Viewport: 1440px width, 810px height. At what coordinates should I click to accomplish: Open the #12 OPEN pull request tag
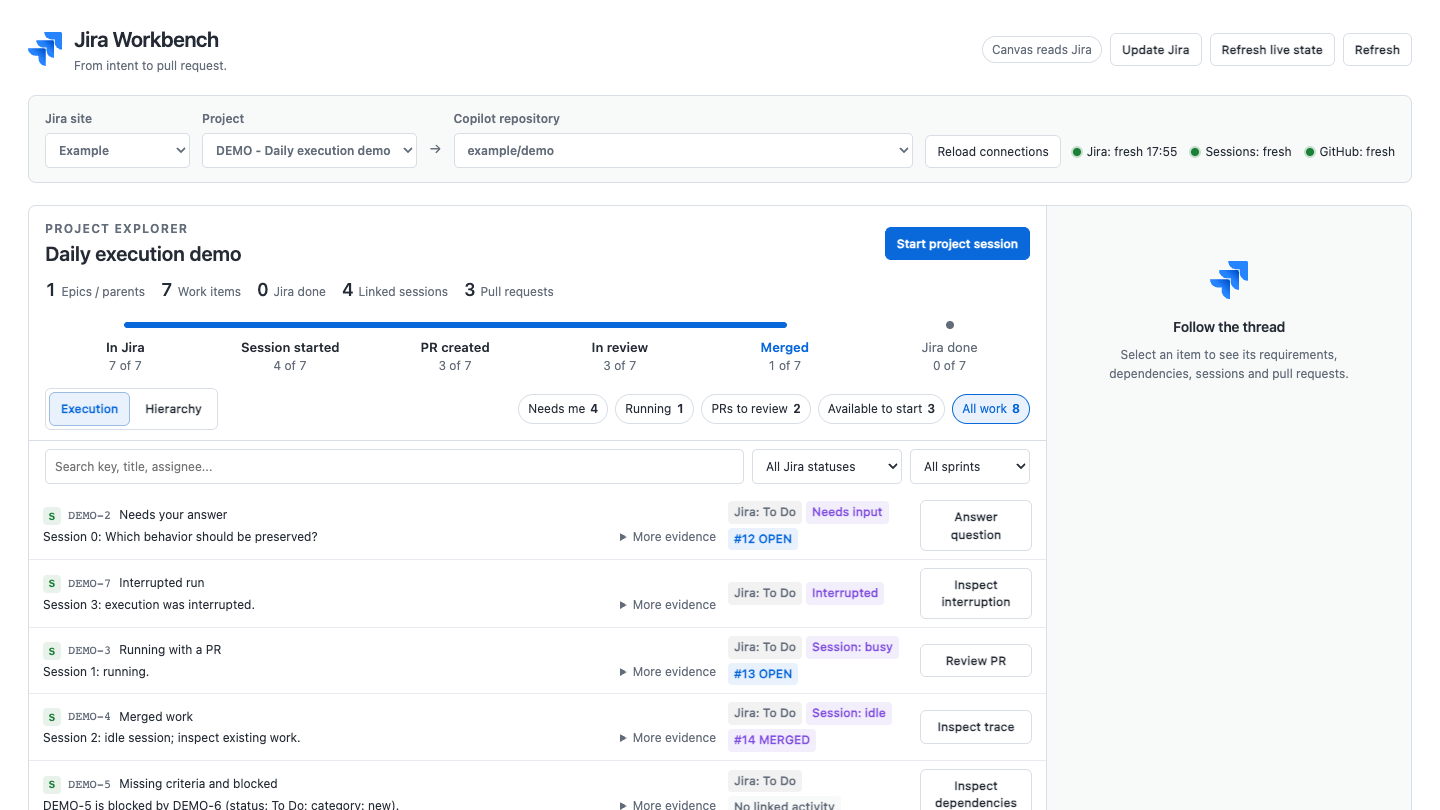(x=763, y=539)
